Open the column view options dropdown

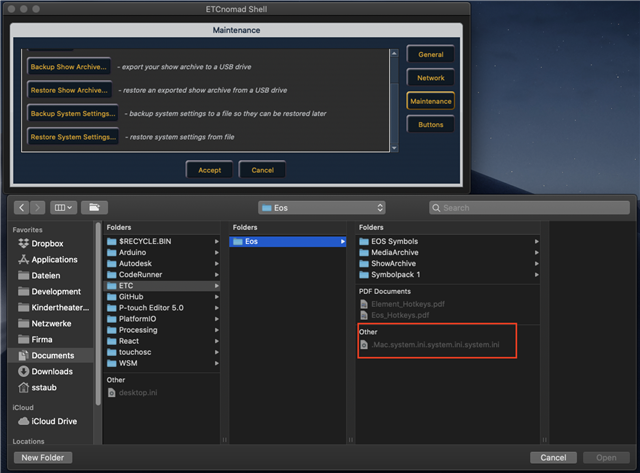(x=63, y=208)
